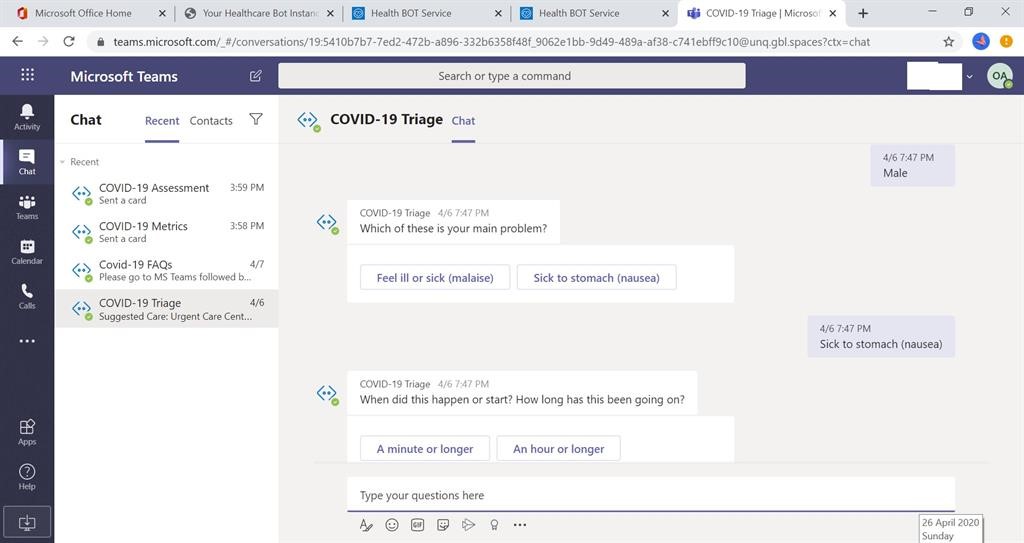Click 'When did this happen or start?' message
The width and height of the screenshot is (1024, 543).
[522, 400]
